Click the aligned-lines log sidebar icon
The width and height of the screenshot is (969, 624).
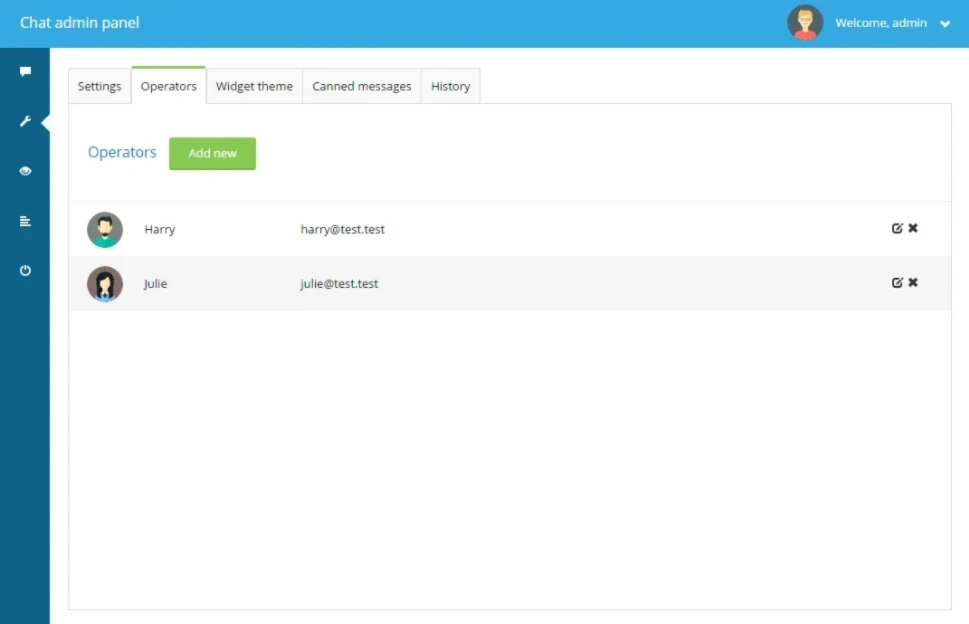point(25,221)
